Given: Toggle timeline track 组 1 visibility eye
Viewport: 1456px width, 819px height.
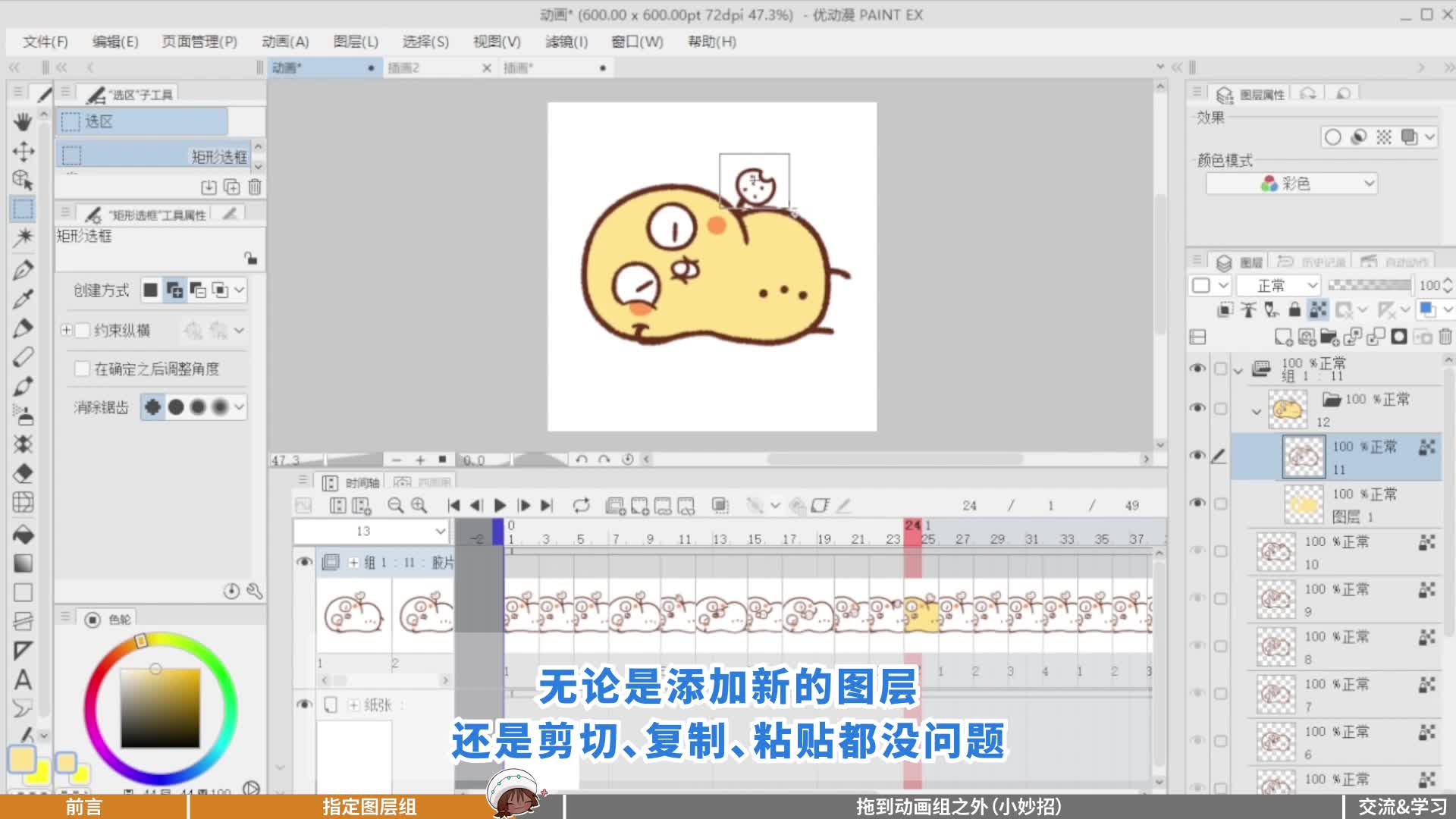Looking at the screenshot, I should click(x=304, y=562).
